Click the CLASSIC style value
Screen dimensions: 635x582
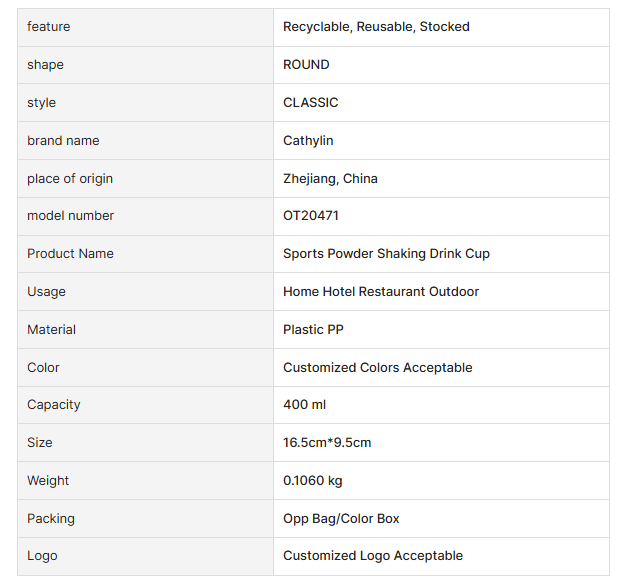pyautogui.click(x=311, y=103)
